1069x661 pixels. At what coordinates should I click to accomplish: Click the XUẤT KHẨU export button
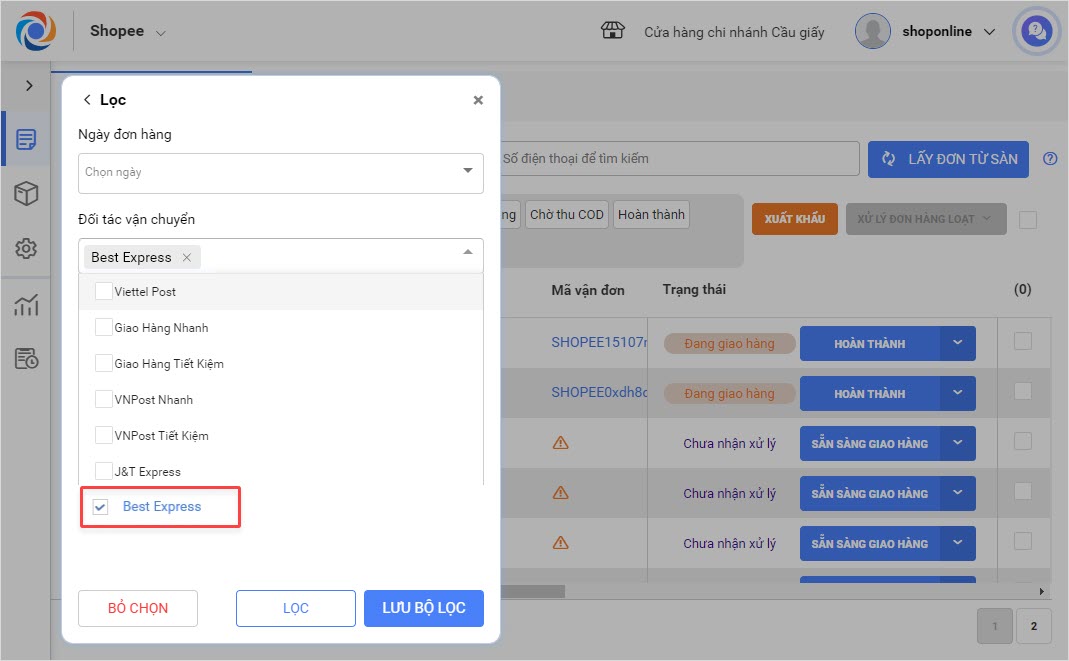(x=794, y=219)
